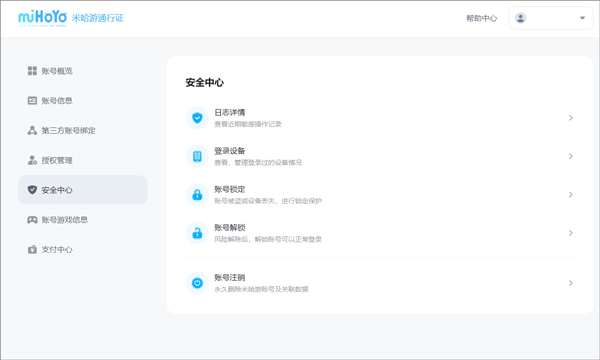Click the 安全中心 page heading
Image resolution: width=600 pixels, height=360 pixels.
click(x=205, y=83)
